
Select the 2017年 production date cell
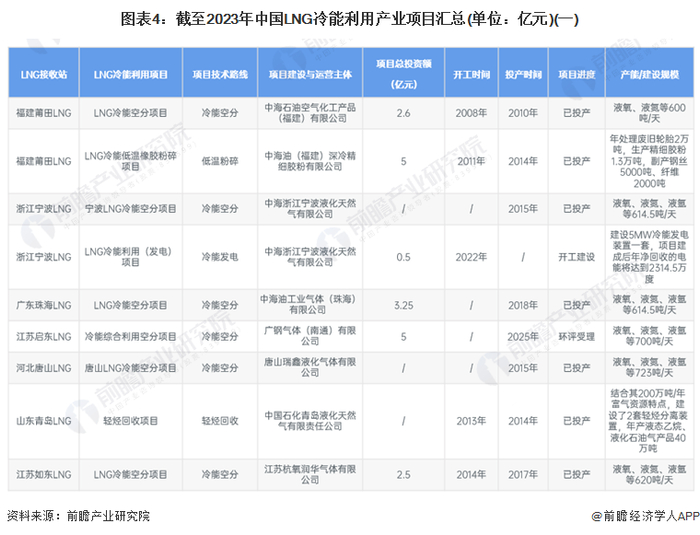523,475
